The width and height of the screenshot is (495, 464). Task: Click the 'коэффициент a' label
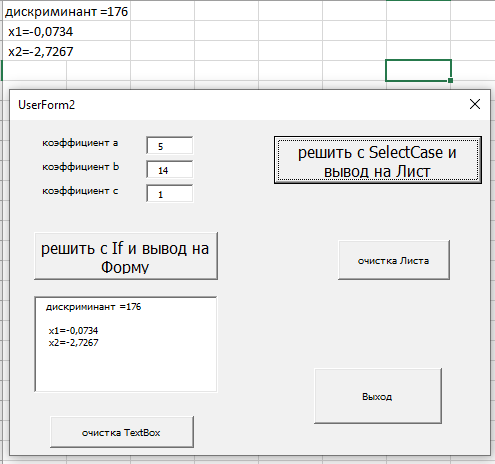pos(80,143)
